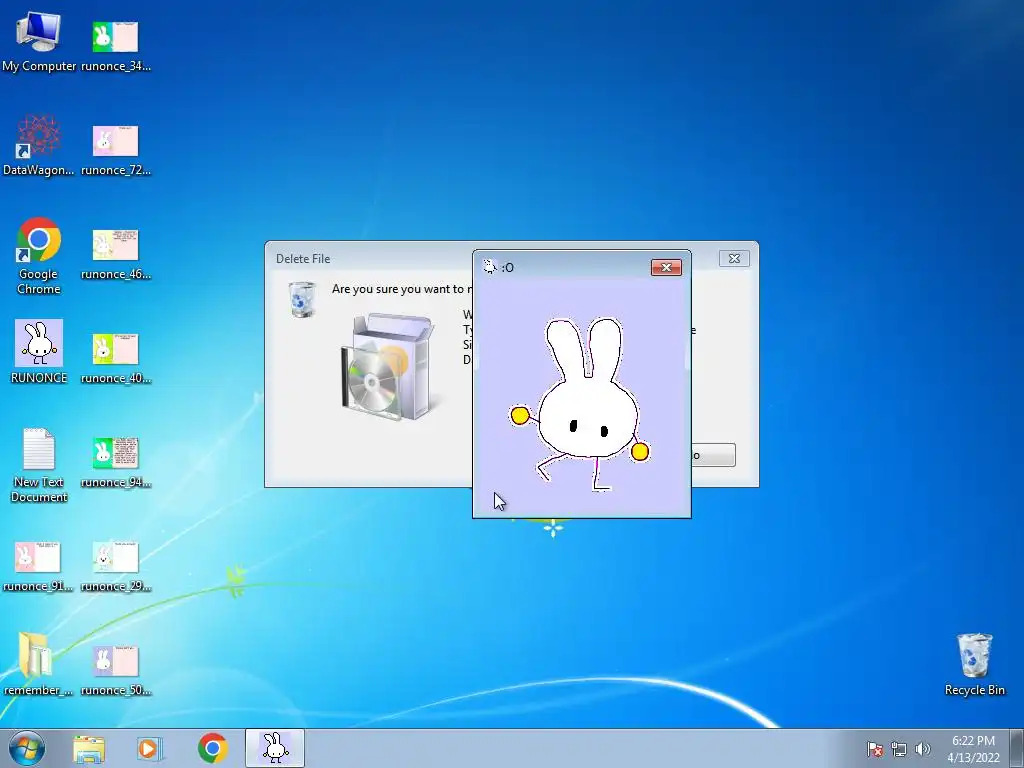Select the runonce_34 image file
Image resolution: width=1024 pixels, height=768 pixels.
pyautogui.click(x=116, y=44)
